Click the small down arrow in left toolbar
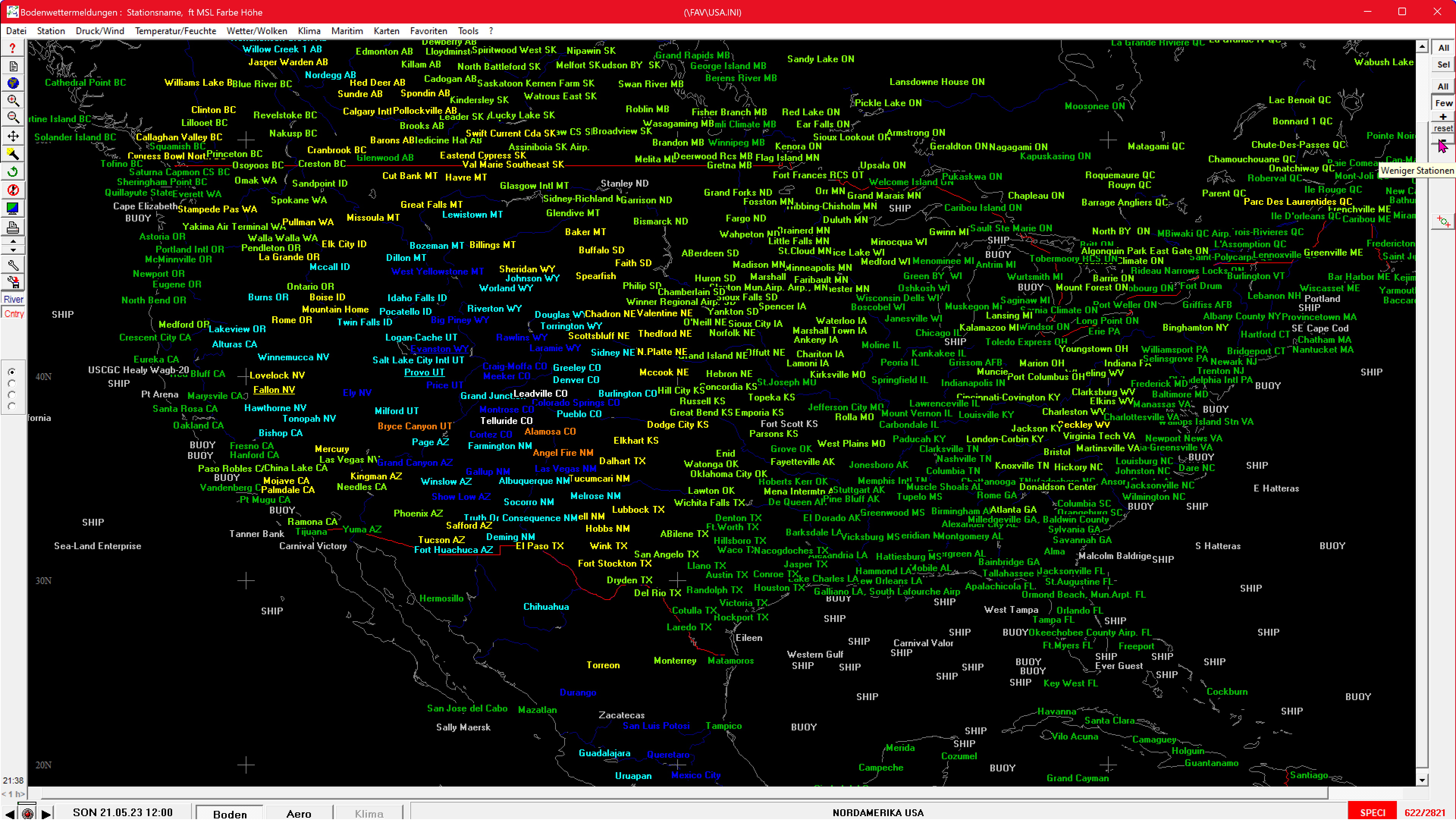This screenshot has height=826, width=1456. 13,250
